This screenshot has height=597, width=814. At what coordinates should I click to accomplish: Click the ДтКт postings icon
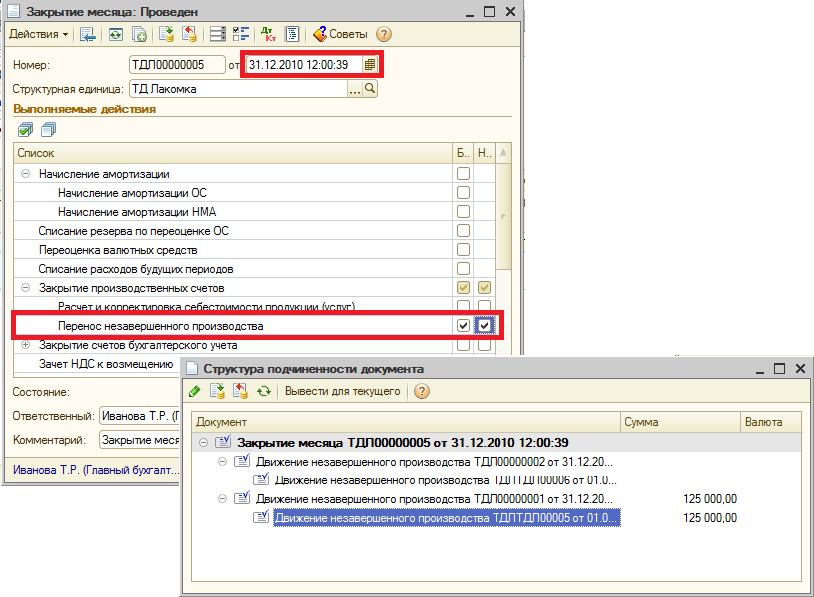tap(268, 34)
